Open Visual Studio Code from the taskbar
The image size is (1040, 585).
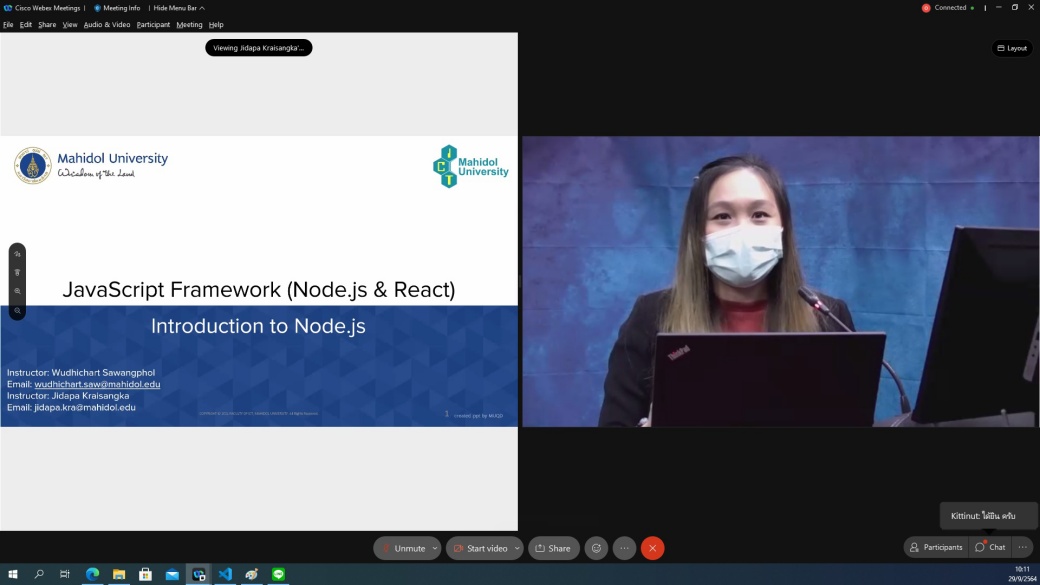click(225, 574)
